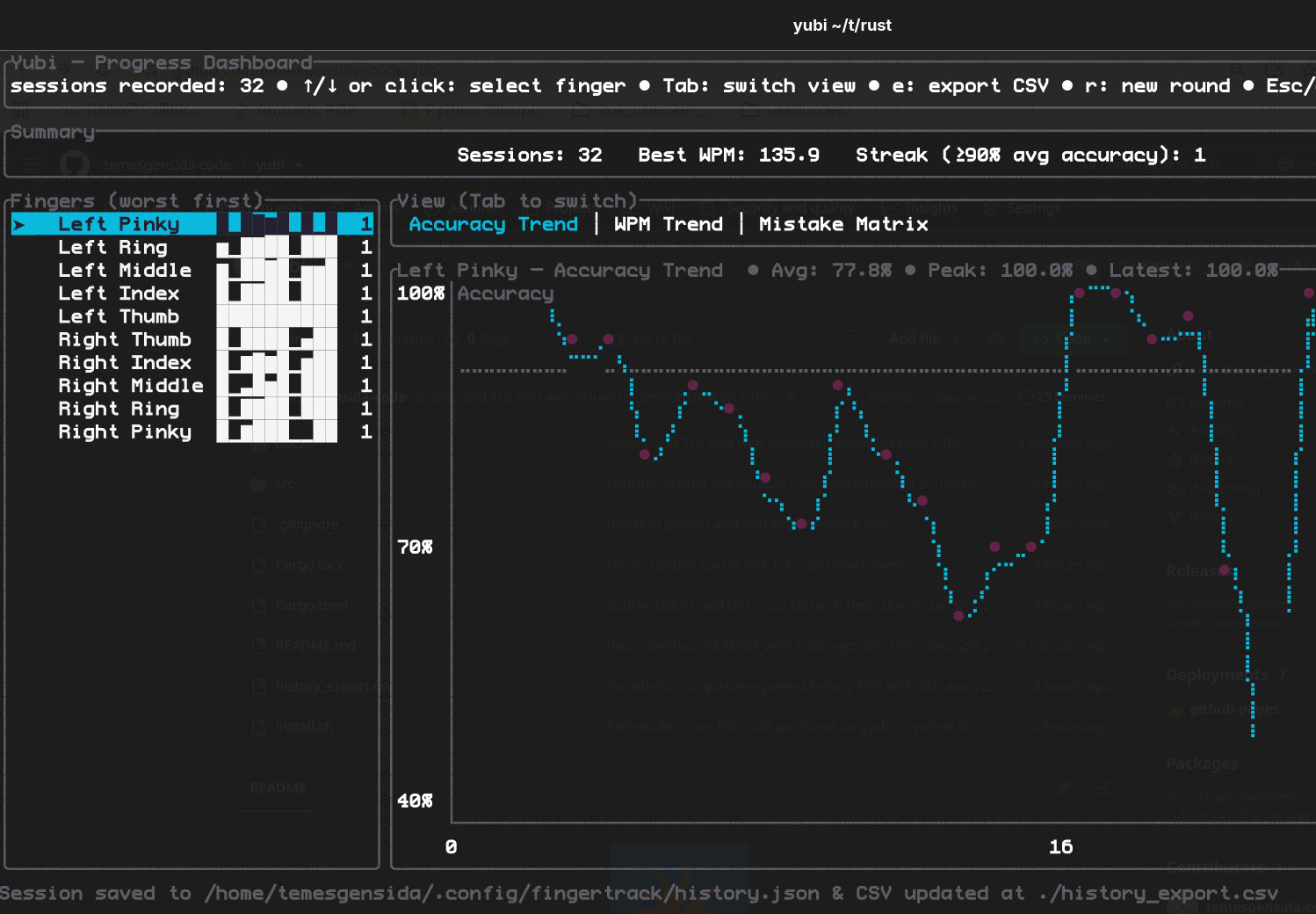Click the 70% label on the accuracy axis

(415, 547)
